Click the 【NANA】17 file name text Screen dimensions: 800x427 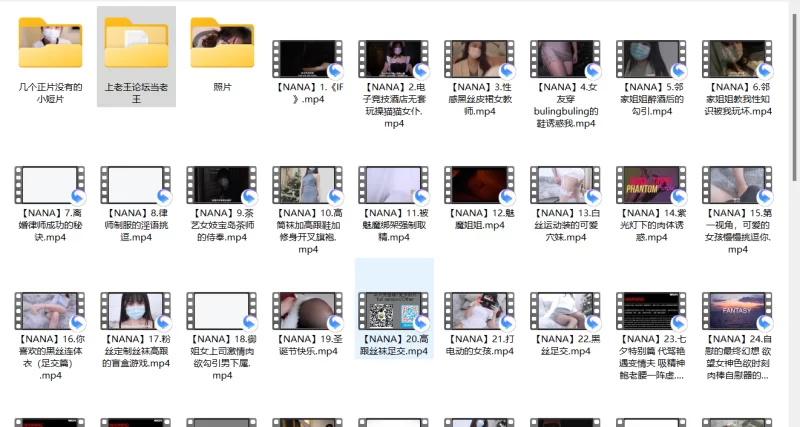[x=136, y=351]
